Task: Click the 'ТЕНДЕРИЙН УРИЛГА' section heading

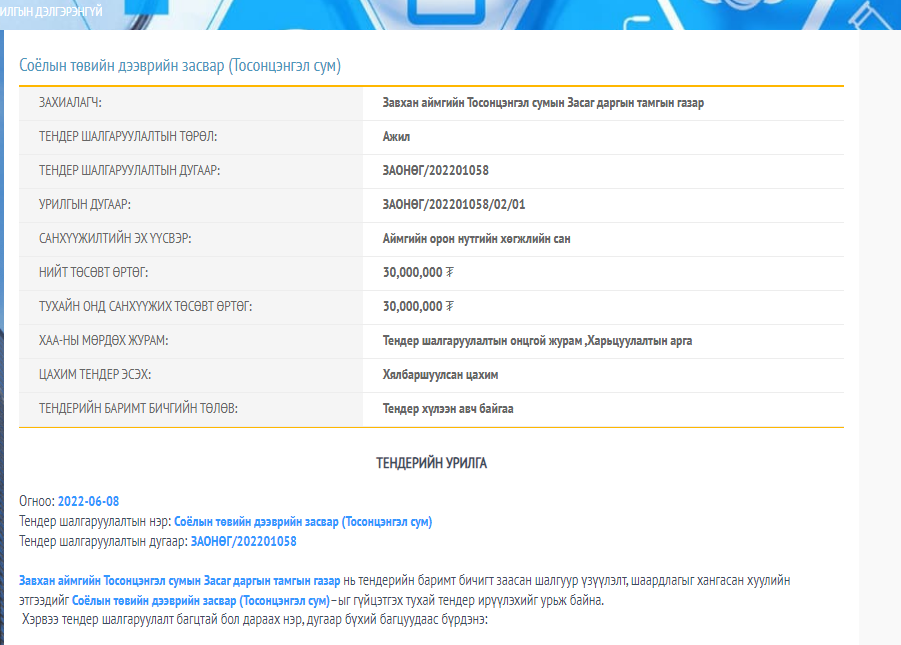Action: click(431, 464)
